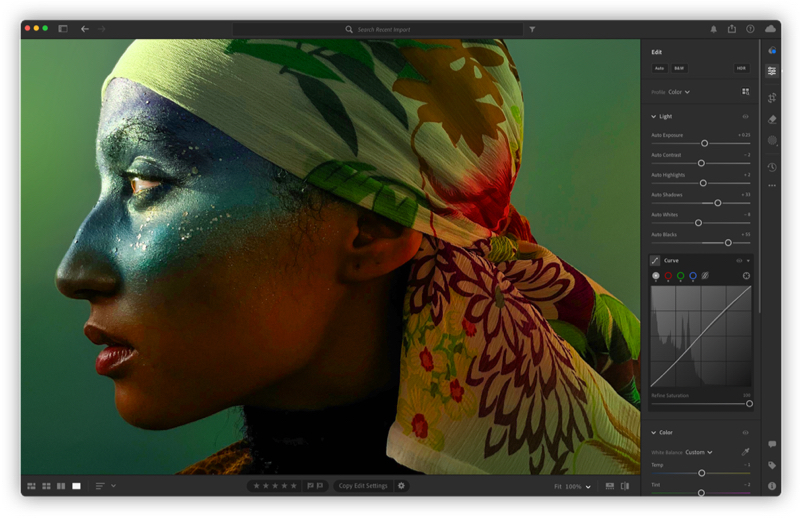801x518 pixels.
Task: Collapse the Color section
Action: (x=653, y=432)
